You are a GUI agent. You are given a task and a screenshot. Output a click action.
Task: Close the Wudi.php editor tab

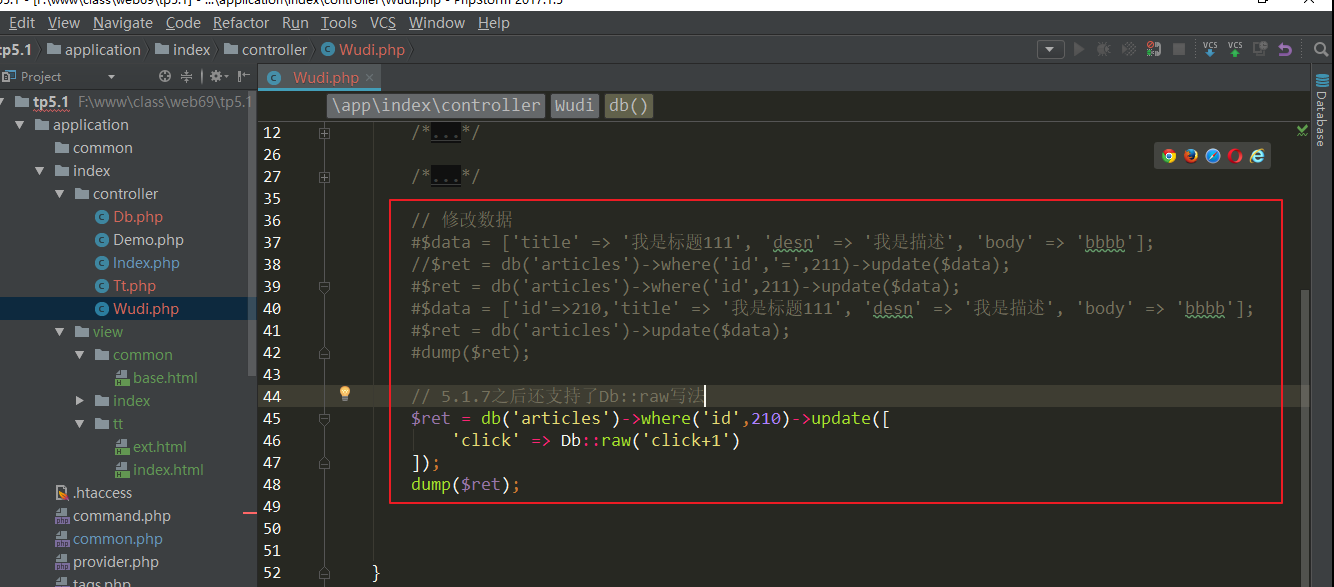pyautogui.click(x=369, y=77)
